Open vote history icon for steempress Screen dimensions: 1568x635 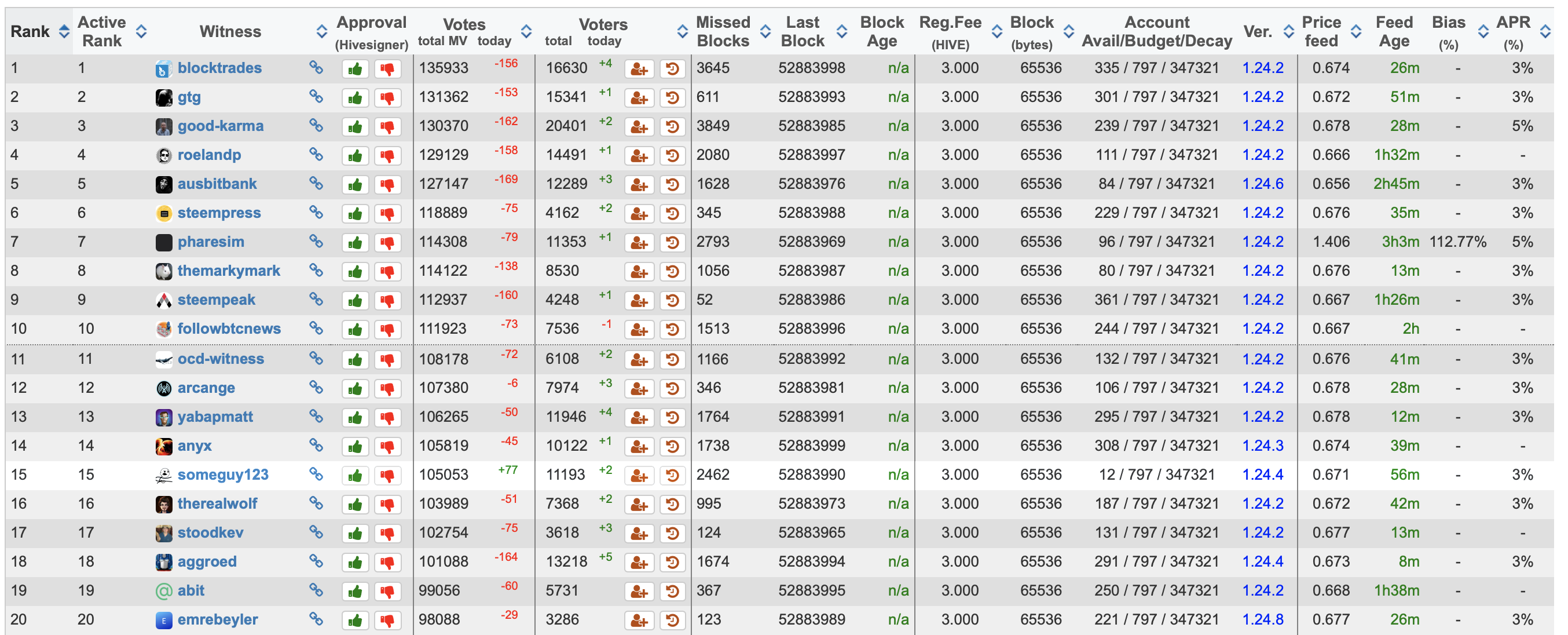click(x=673, y=214)
